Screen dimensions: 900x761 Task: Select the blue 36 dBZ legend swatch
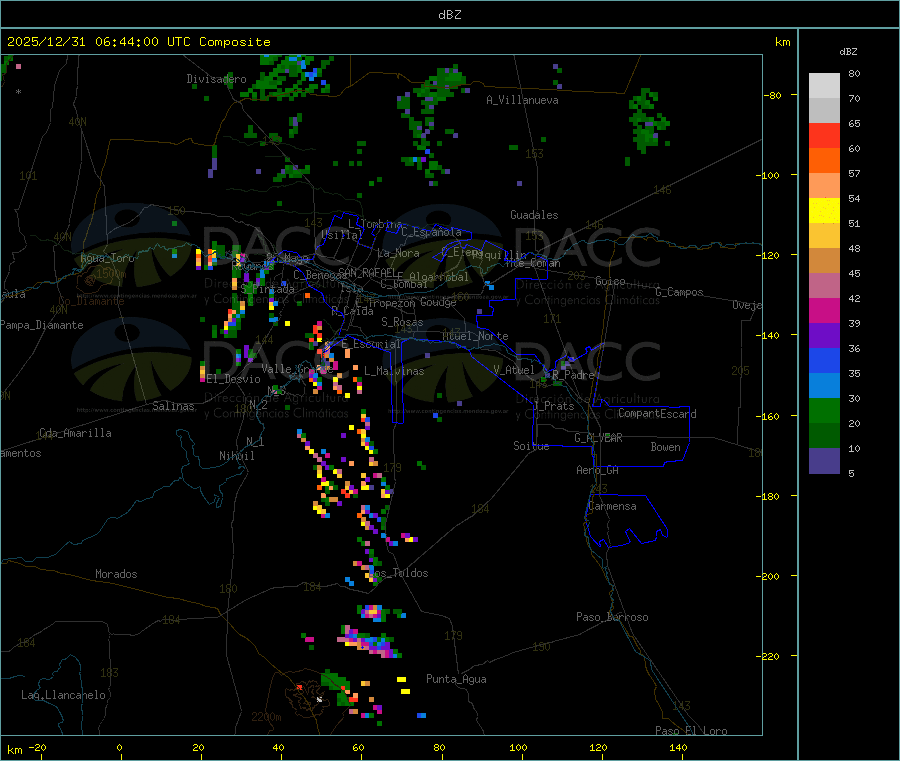pyautogui.click(x=824, y=360)
